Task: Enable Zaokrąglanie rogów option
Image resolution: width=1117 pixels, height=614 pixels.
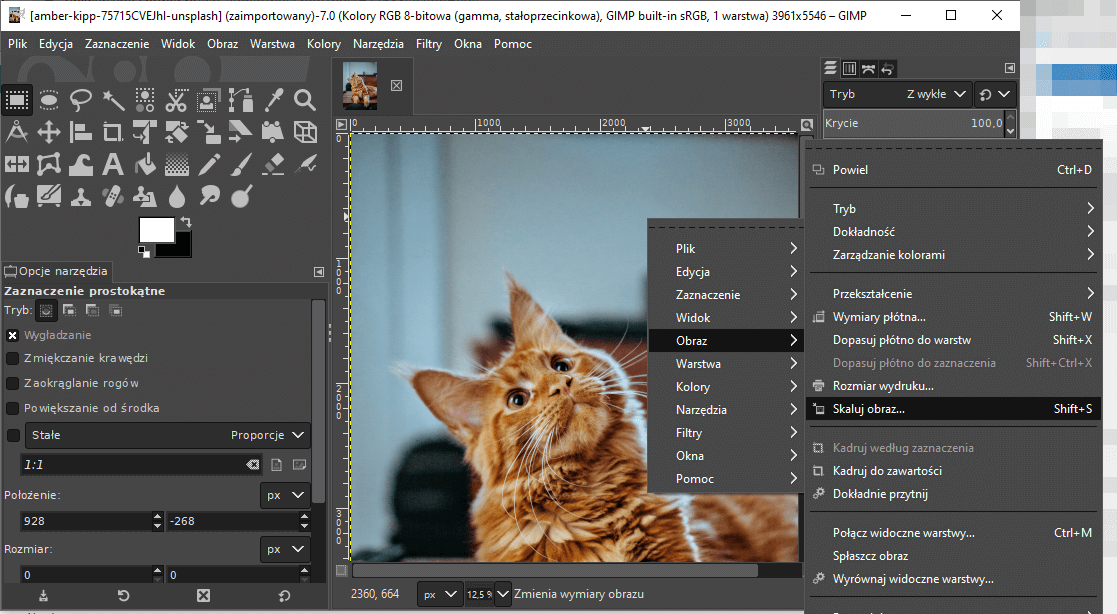Action: pos(13,381)
